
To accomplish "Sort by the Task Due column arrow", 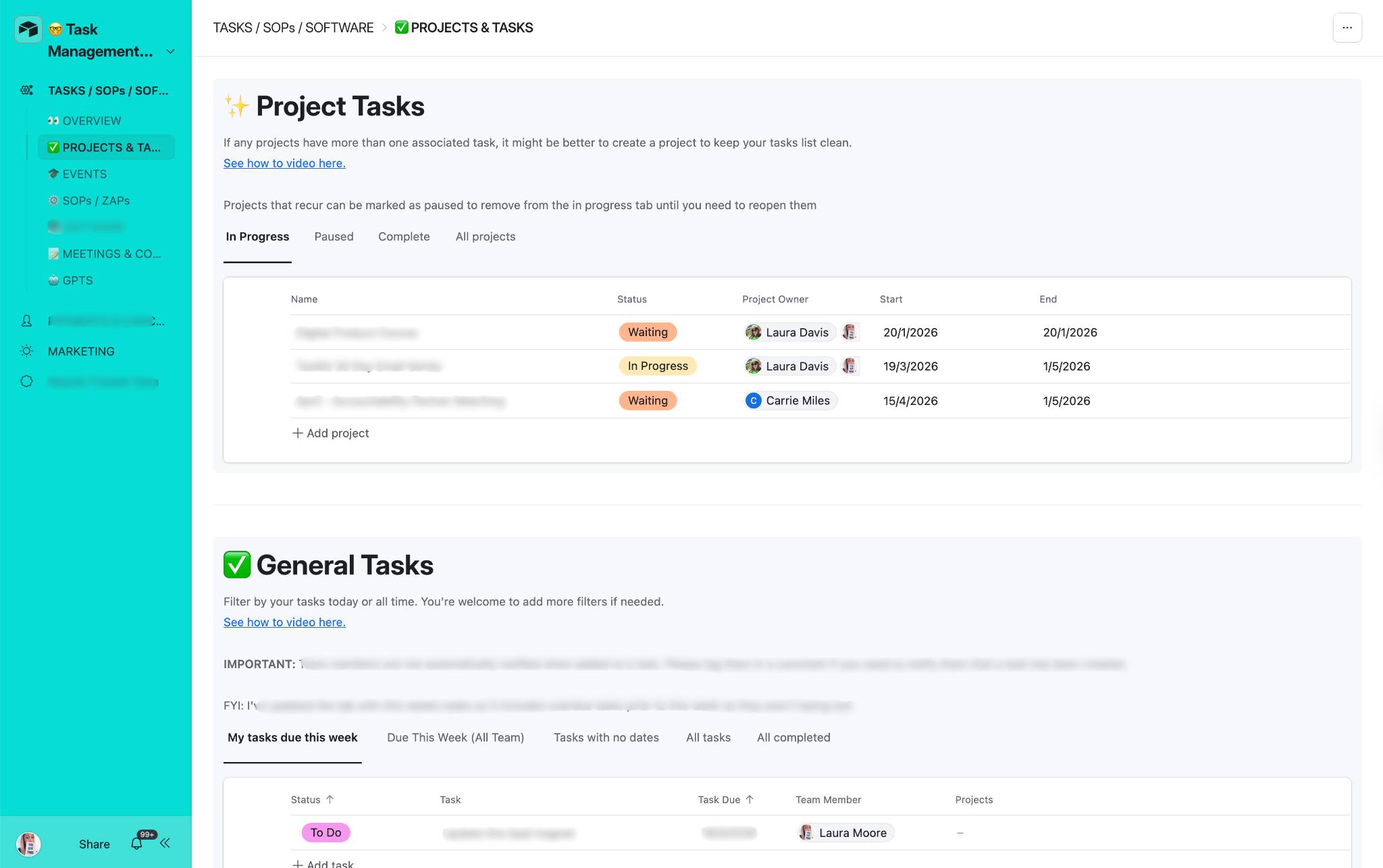I will click(x=750, y=799).
